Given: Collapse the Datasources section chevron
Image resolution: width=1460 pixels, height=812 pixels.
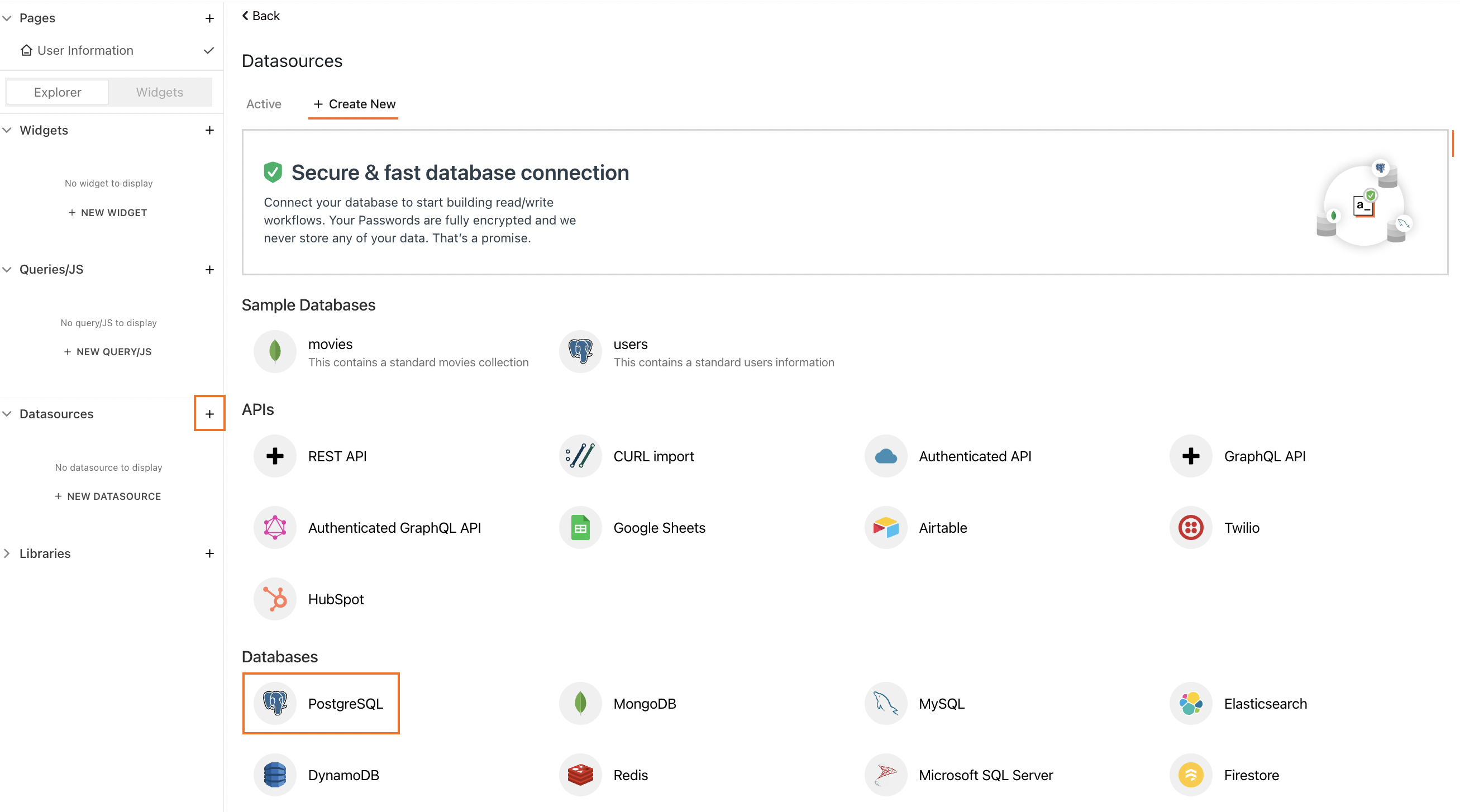Looking at the screenshot, I should click(x=7, y=414).
